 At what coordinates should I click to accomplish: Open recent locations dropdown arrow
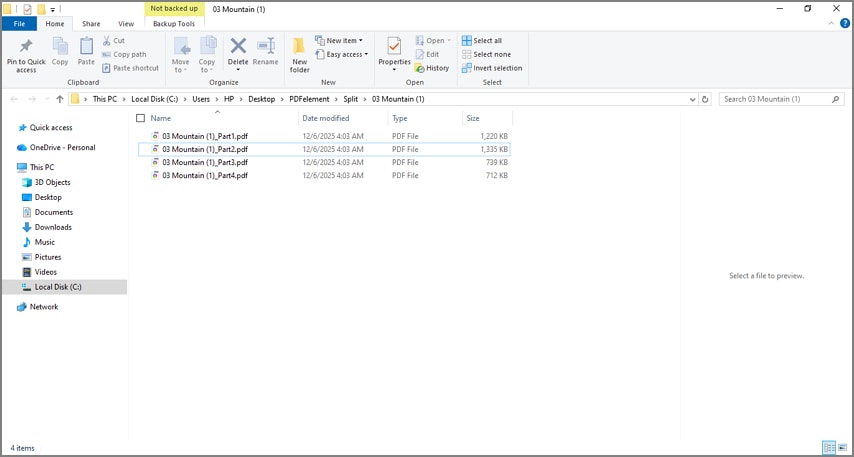pyautogui.click(x=47, y=100)
